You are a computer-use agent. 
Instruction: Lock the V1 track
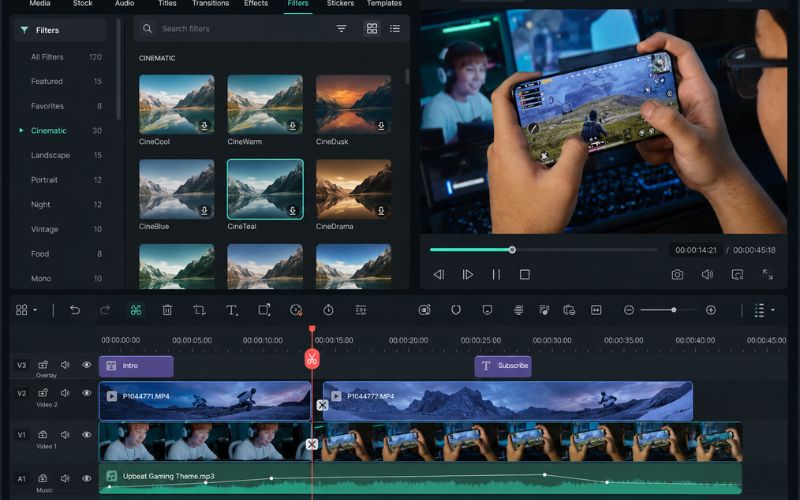coord(43,435)
